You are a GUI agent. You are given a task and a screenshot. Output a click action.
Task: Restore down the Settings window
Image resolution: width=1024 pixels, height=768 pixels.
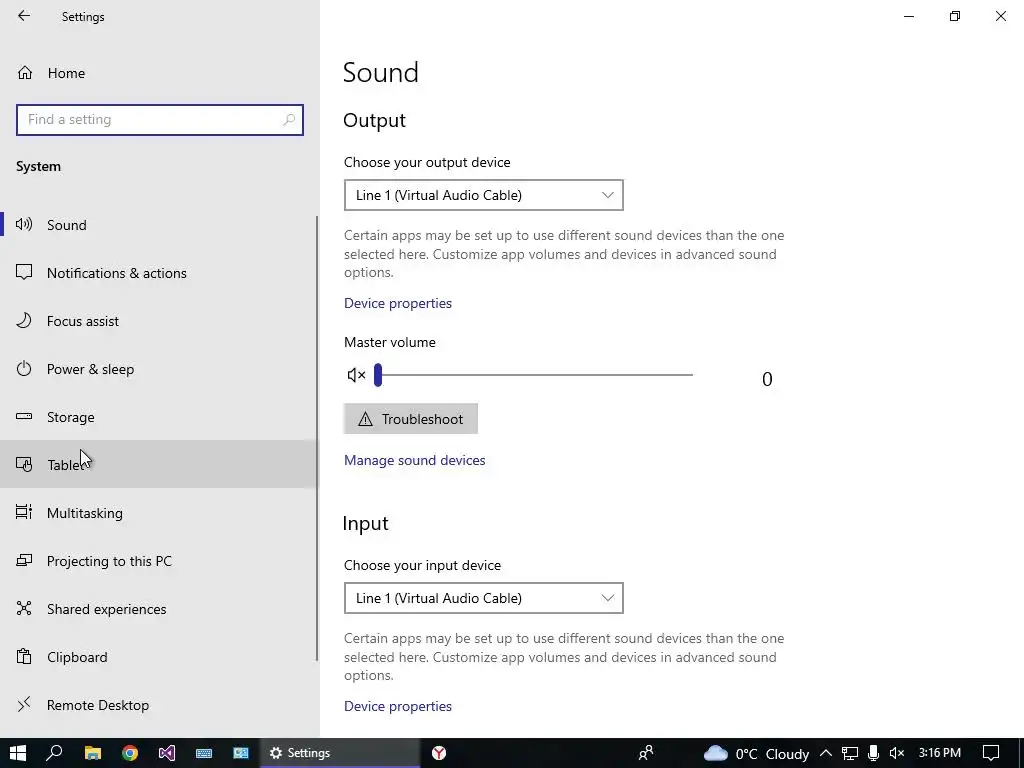(x=955, y=16)
